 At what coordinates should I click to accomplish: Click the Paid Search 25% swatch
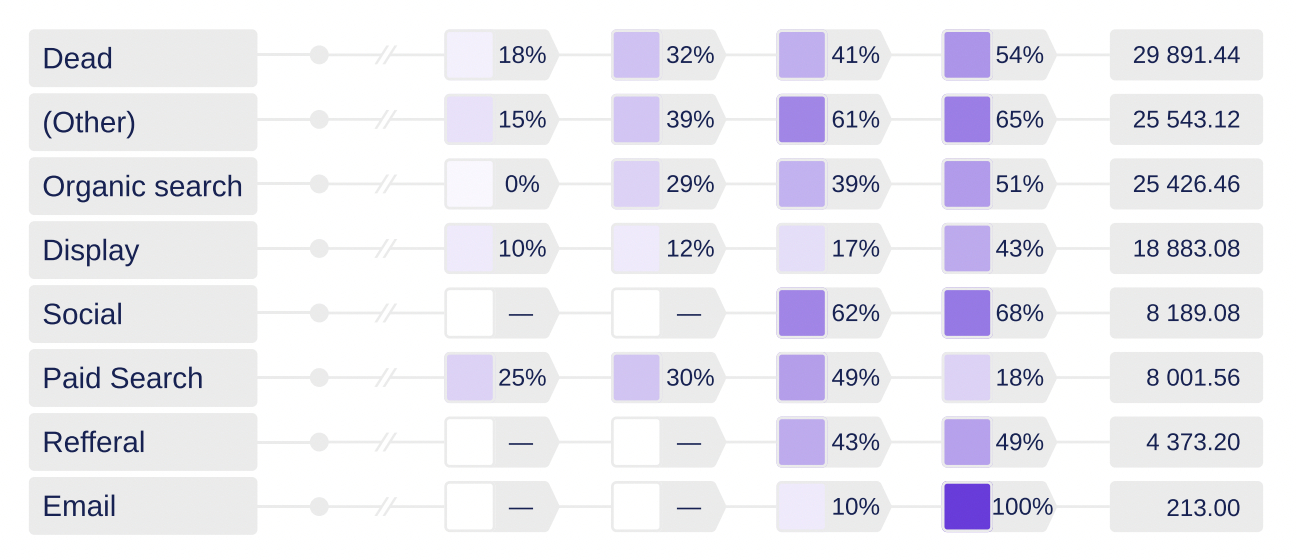469,378
